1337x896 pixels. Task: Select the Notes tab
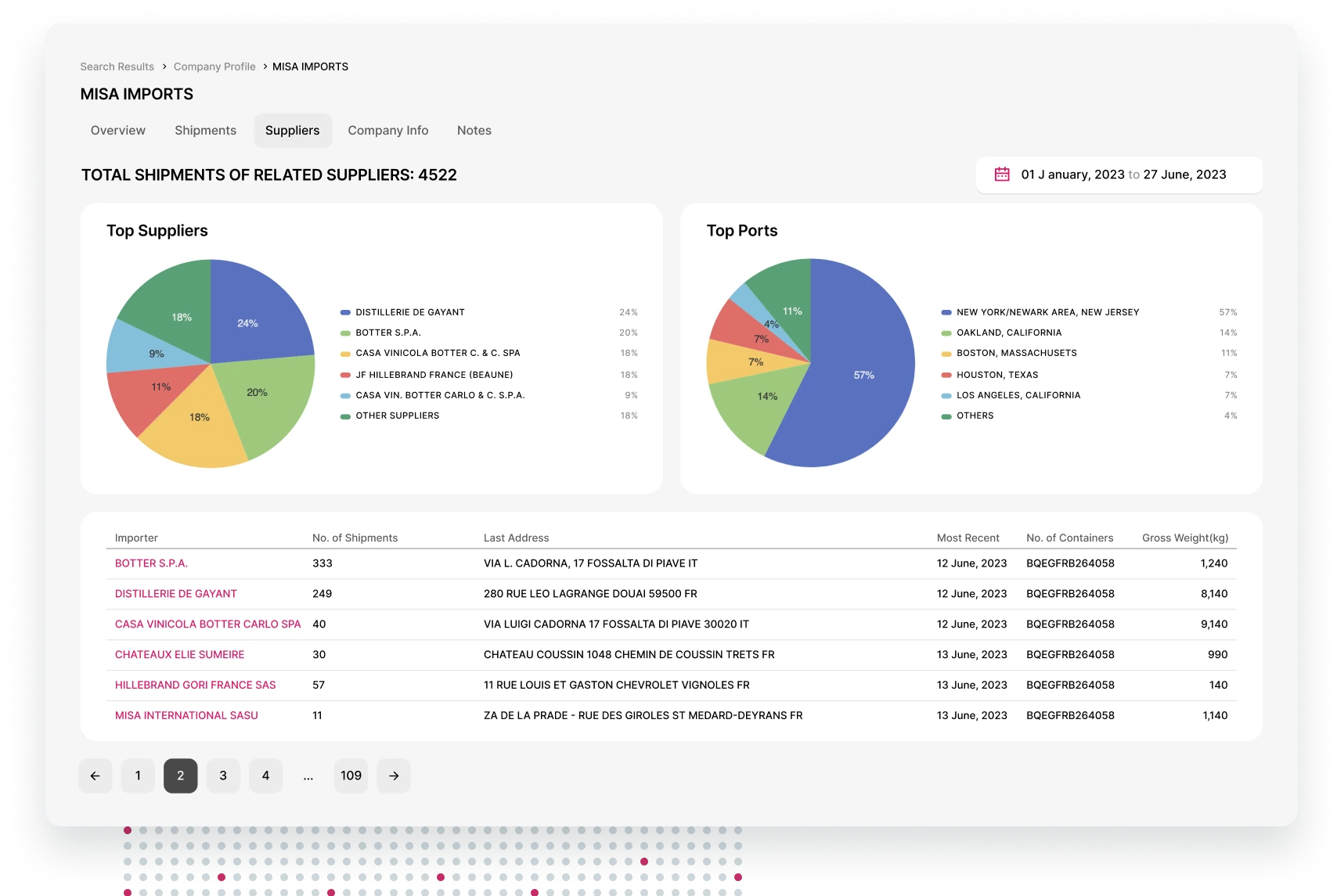474,131
